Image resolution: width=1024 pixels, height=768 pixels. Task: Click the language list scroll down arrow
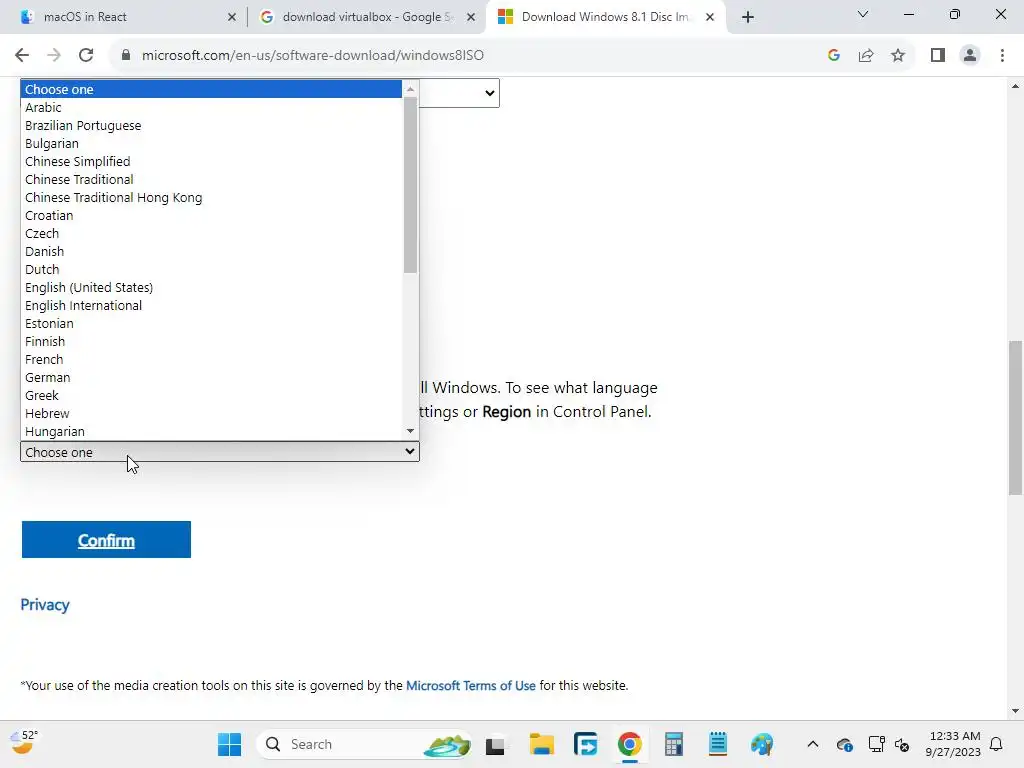410,431
